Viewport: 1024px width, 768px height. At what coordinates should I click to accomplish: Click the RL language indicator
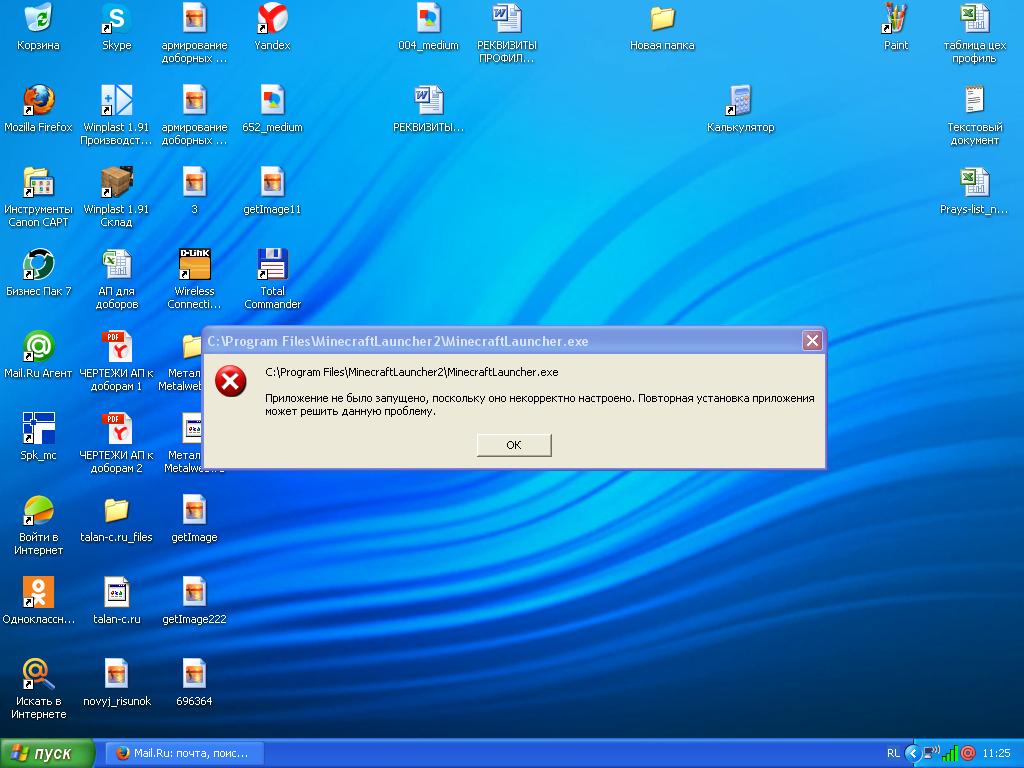(x=893, y=753)
